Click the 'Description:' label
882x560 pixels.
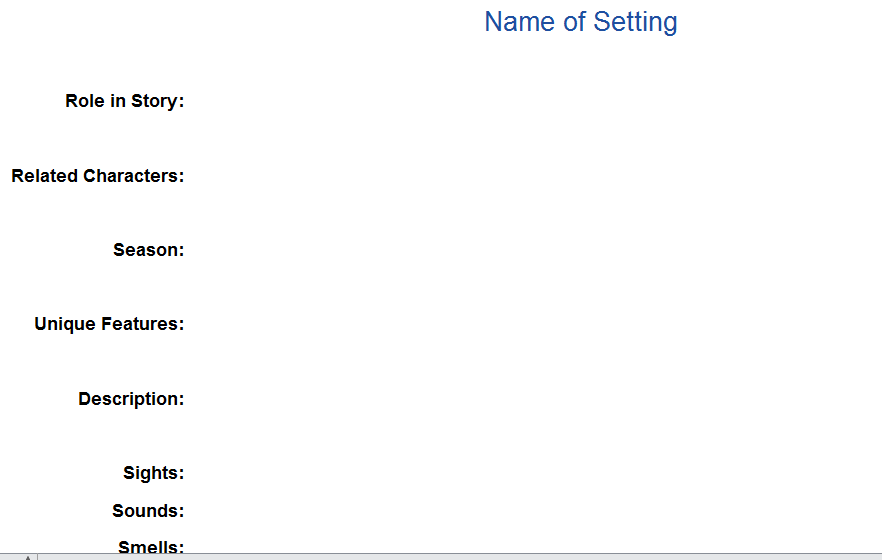(131, 399)
